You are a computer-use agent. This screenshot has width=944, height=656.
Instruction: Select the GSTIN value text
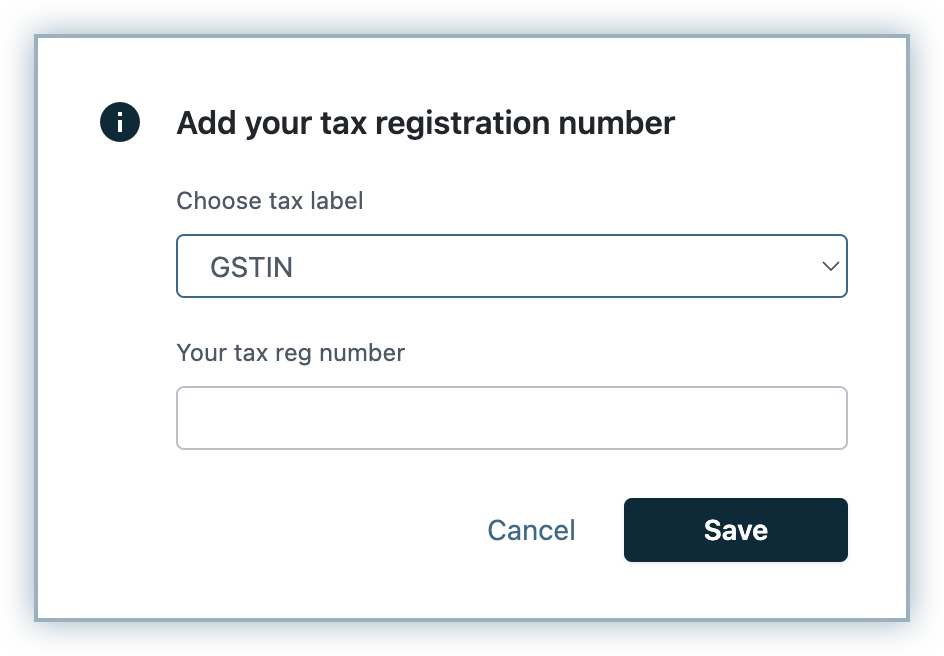[x=251, y=267]
